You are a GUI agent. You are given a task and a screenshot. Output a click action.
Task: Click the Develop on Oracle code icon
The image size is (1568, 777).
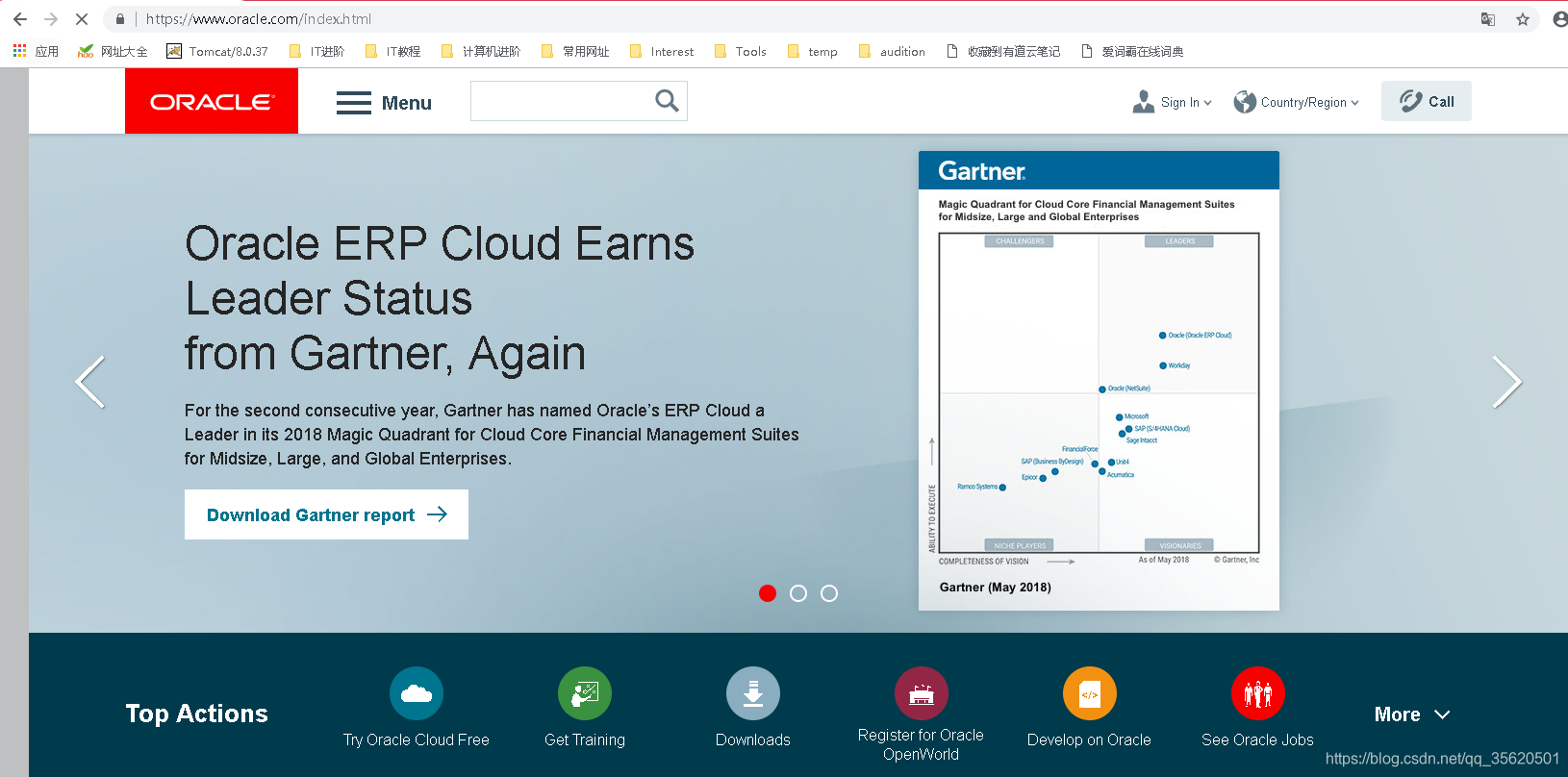pos(1090,693)
